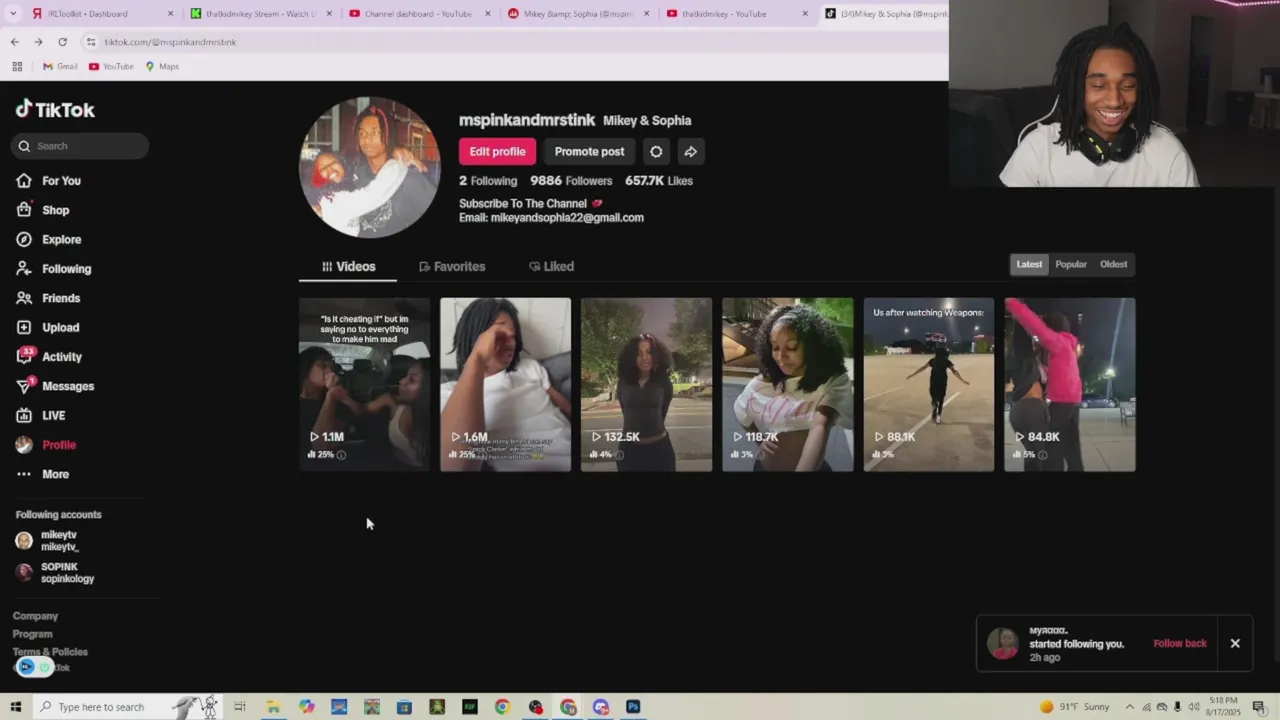Share the profile via arrow icon

click(x=690, y=151)
